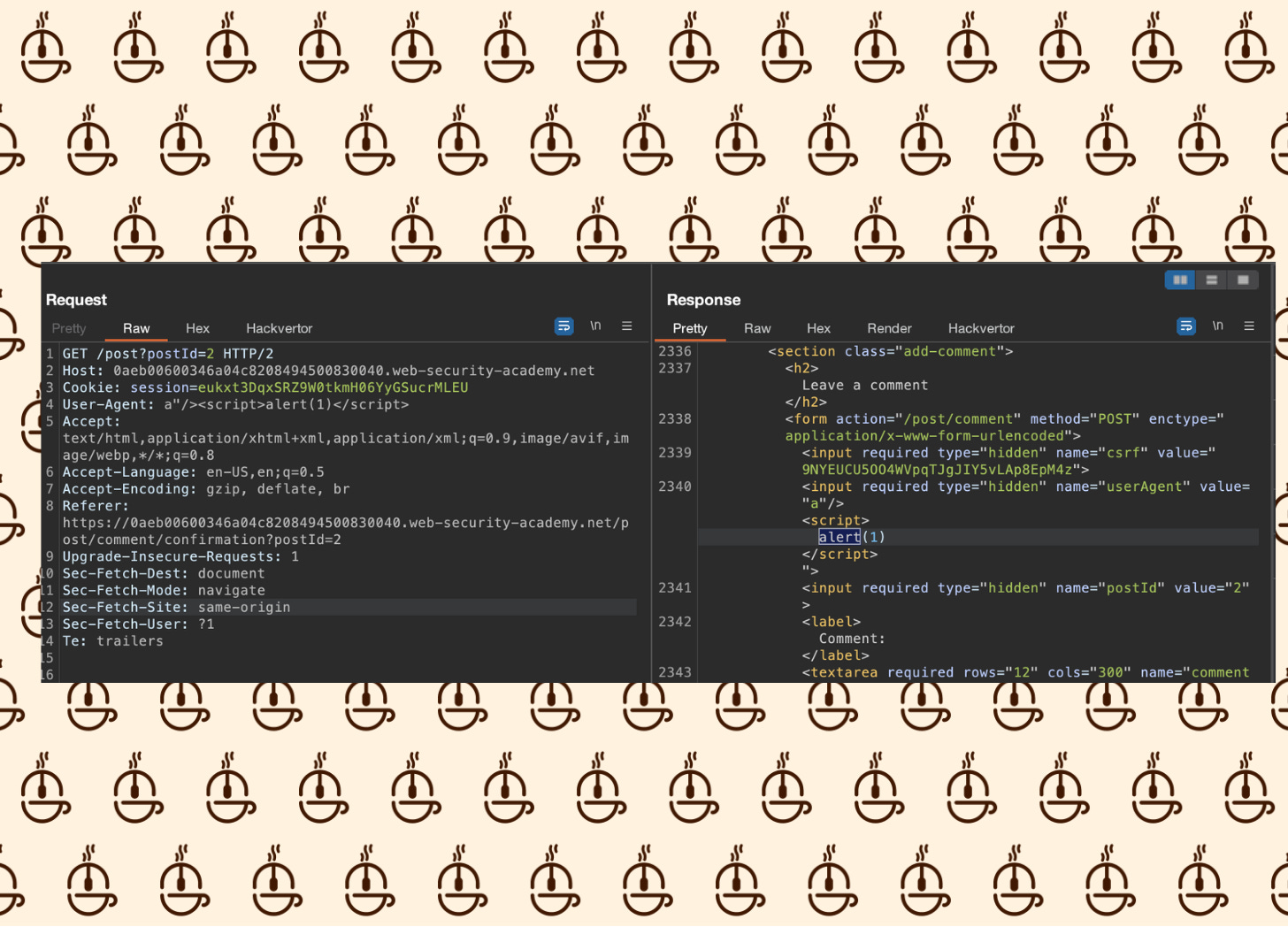
Task: Click the Sec-Fetch-User header line
Action: [x=138, y=624]
